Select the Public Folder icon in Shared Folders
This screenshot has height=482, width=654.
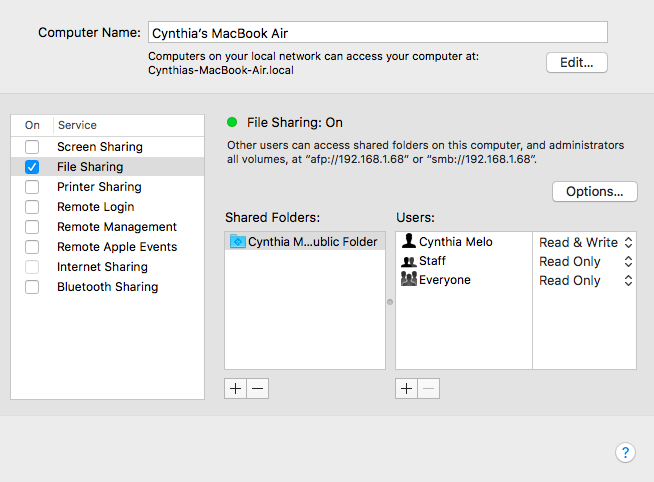point(238,242)
